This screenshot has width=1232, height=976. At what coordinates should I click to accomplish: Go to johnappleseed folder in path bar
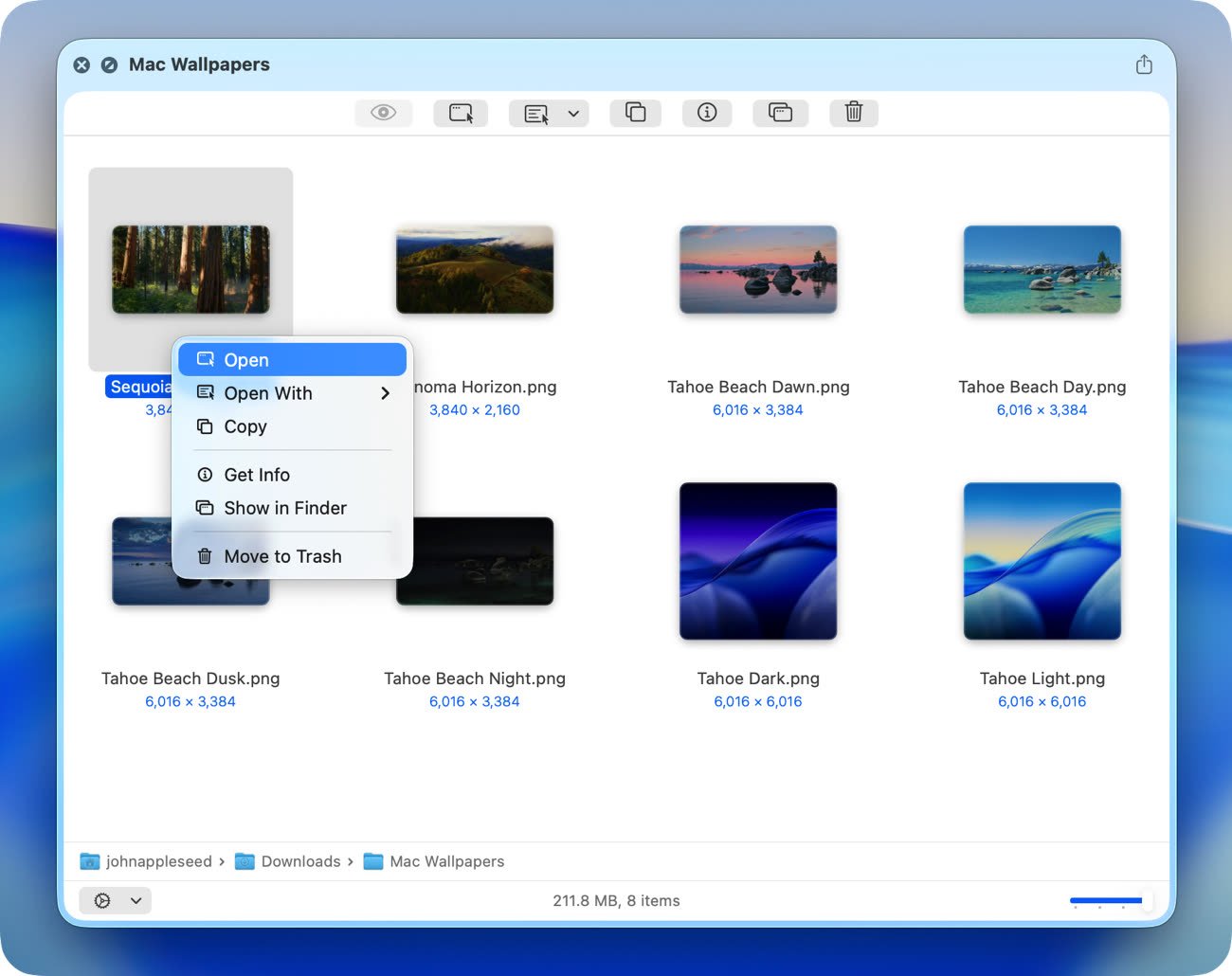point(157,861)
